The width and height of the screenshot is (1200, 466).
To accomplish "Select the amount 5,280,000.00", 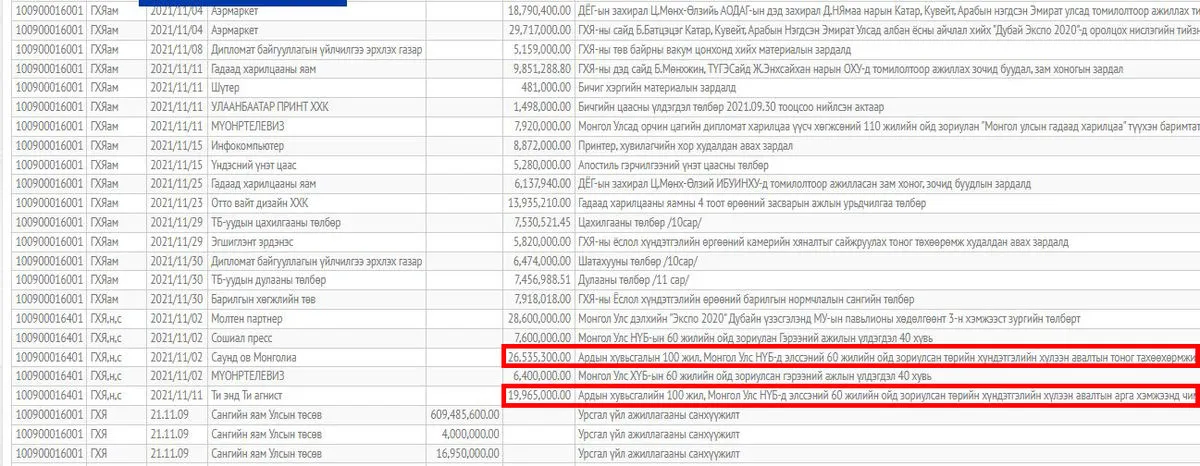I will pyautogui.click(x=543, y=165).
